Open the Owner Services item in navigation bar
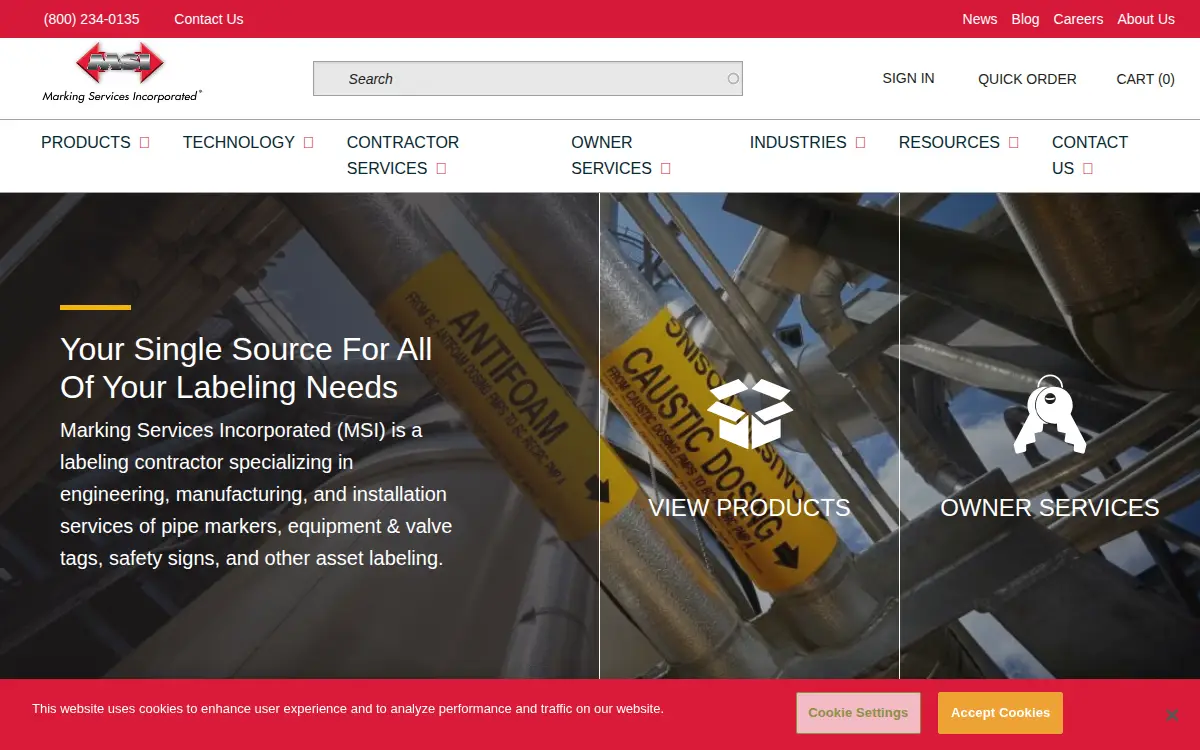Viewport: 1200px width, 750px height. coord(611,155)
